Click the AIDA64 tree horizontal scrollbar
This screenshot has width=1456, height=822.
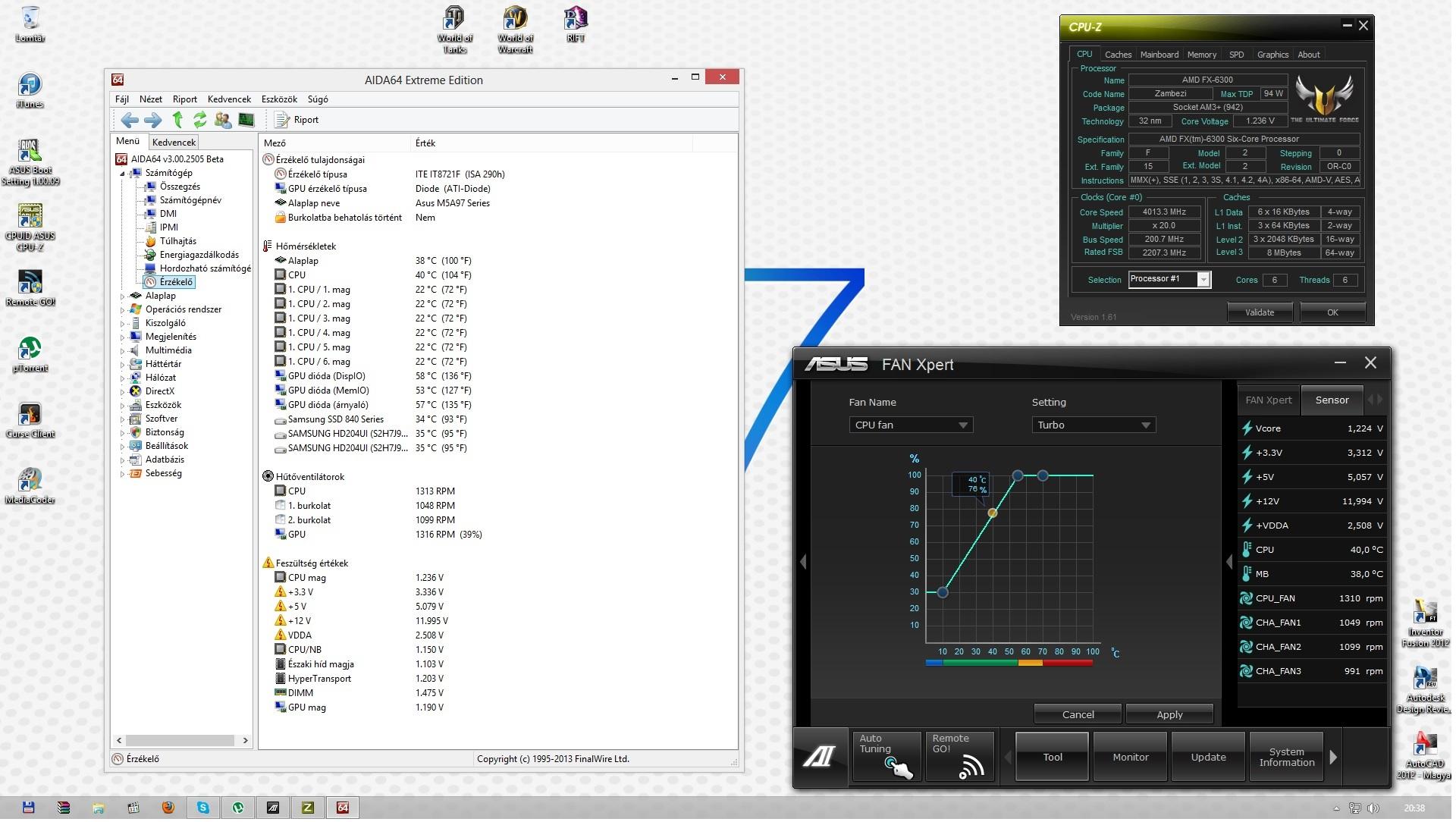(182, 740)
